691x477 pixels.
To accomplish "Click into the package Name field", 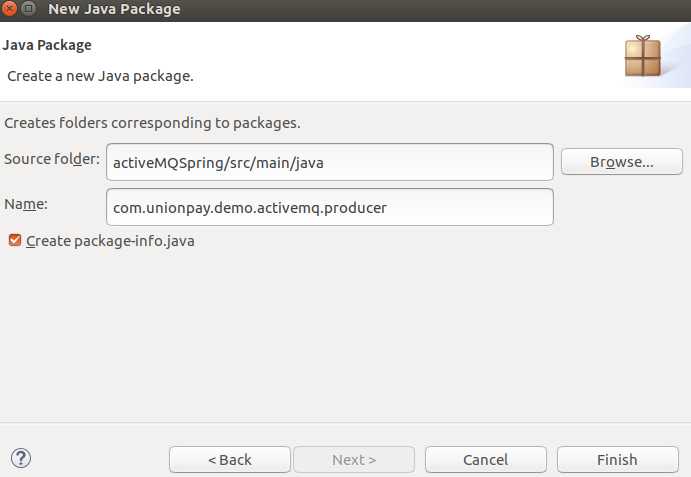I will [330, 207].
